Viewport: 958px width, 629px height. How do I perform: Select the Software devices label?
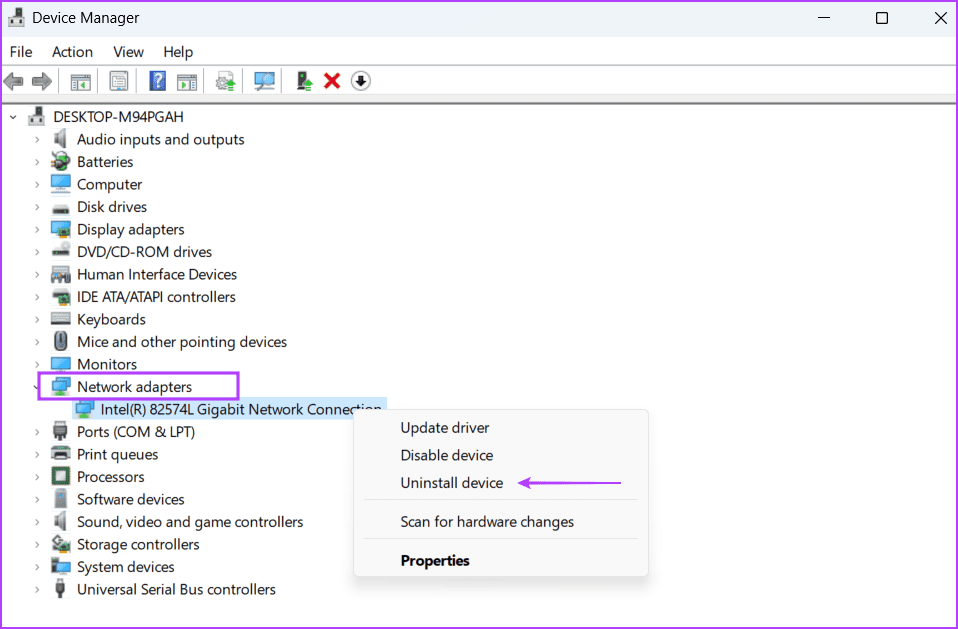(x=131, y=499)
